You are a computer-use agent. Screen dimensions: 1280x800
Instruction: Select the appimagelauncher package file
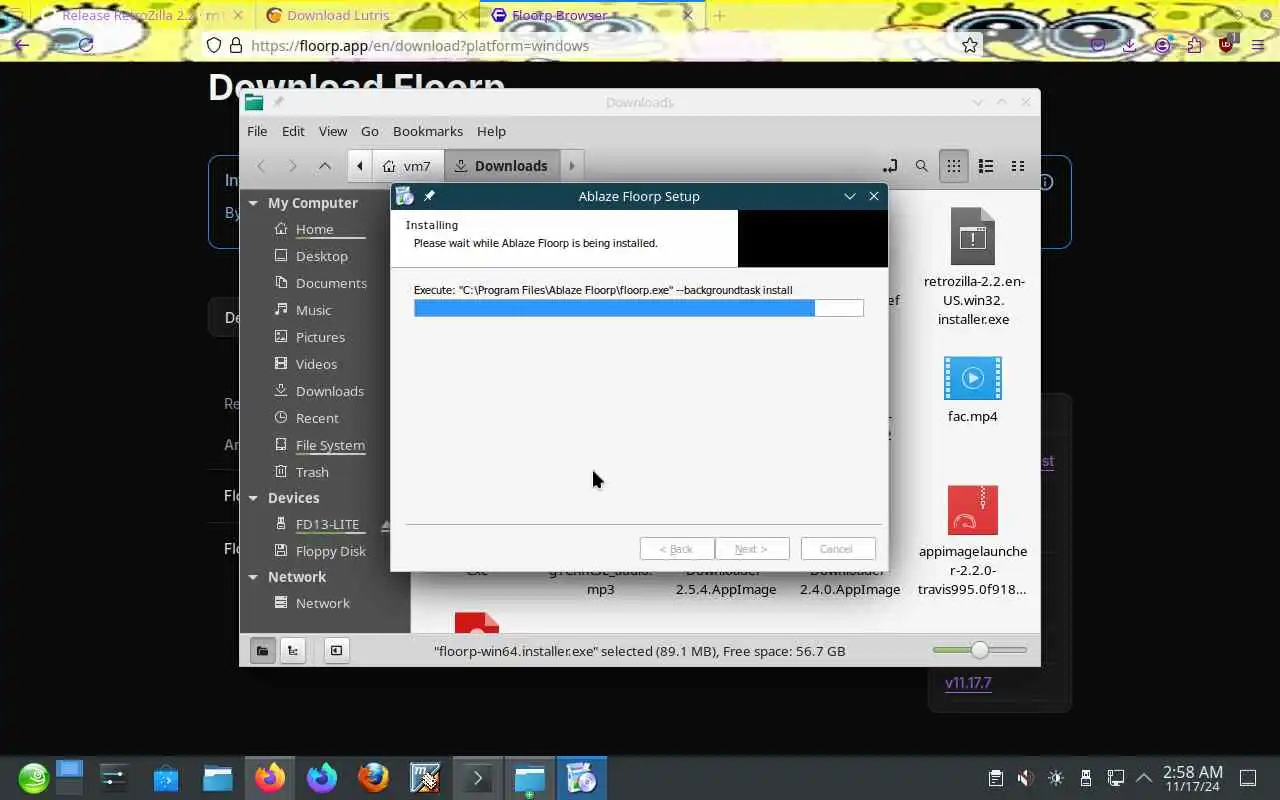coord(973,540)
